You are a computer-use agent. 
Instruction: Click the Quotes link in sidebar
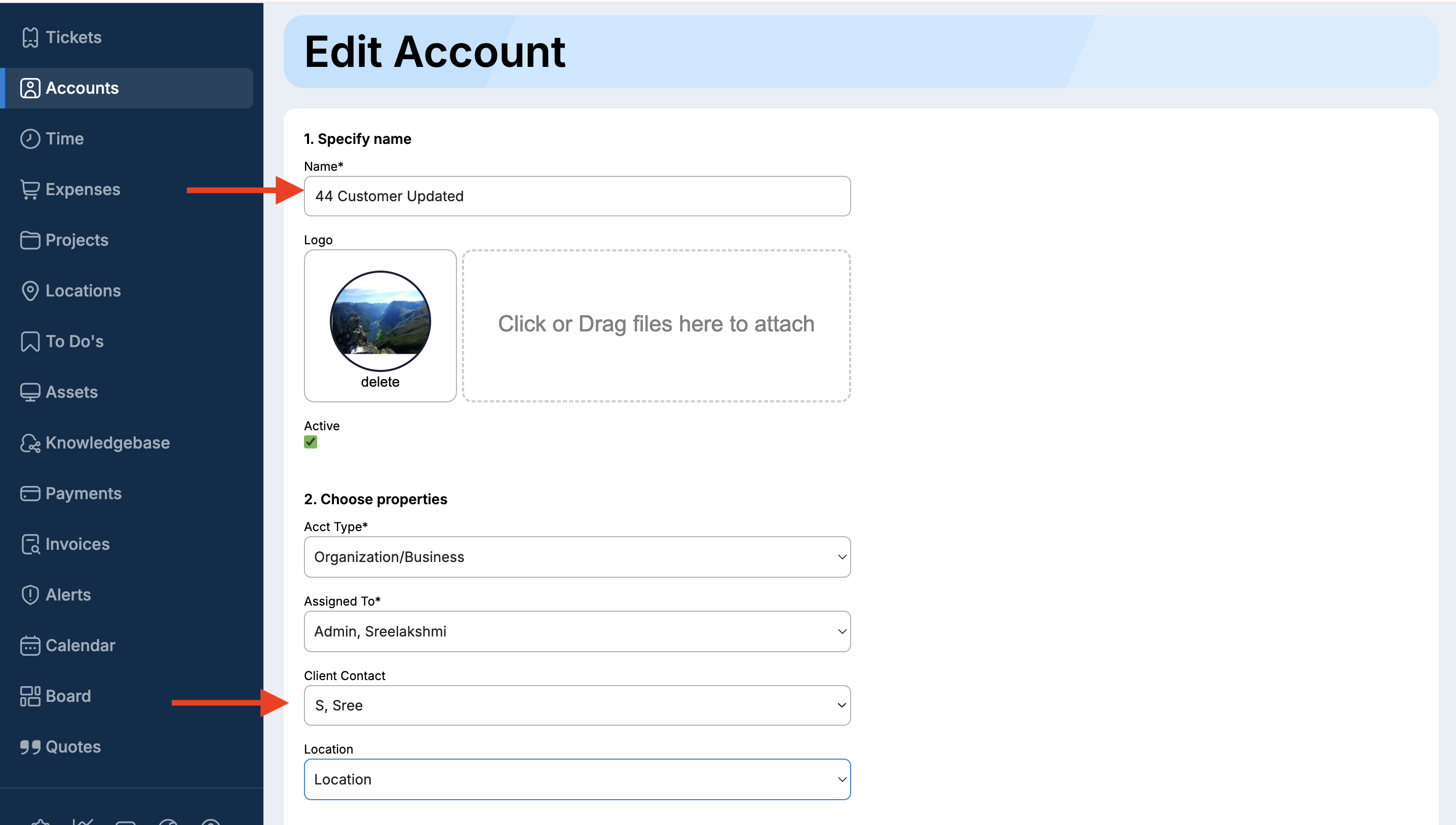pyautogui.click(x=72, y=747)
